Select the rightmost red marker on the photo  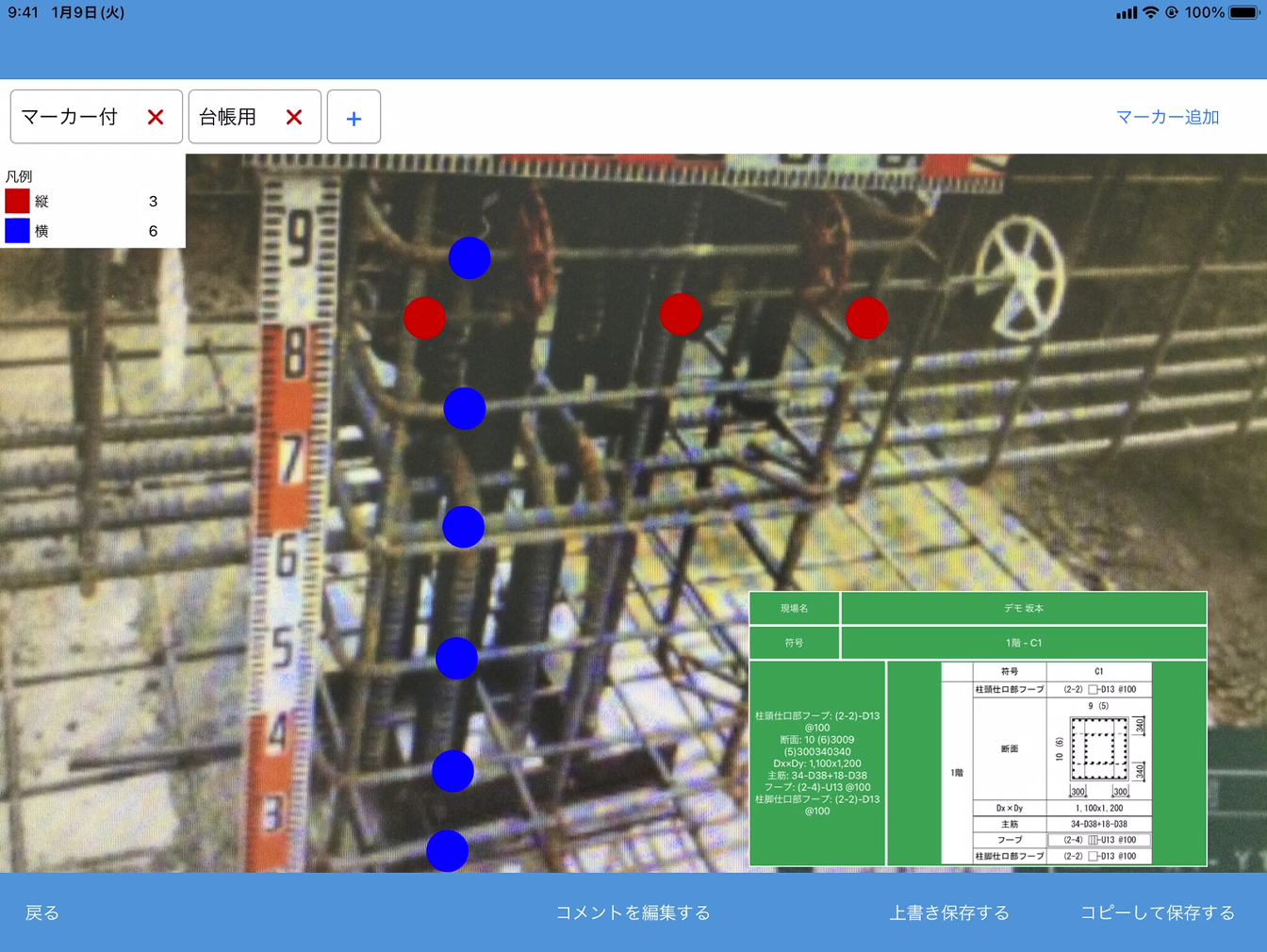click(x=866, y=318)
